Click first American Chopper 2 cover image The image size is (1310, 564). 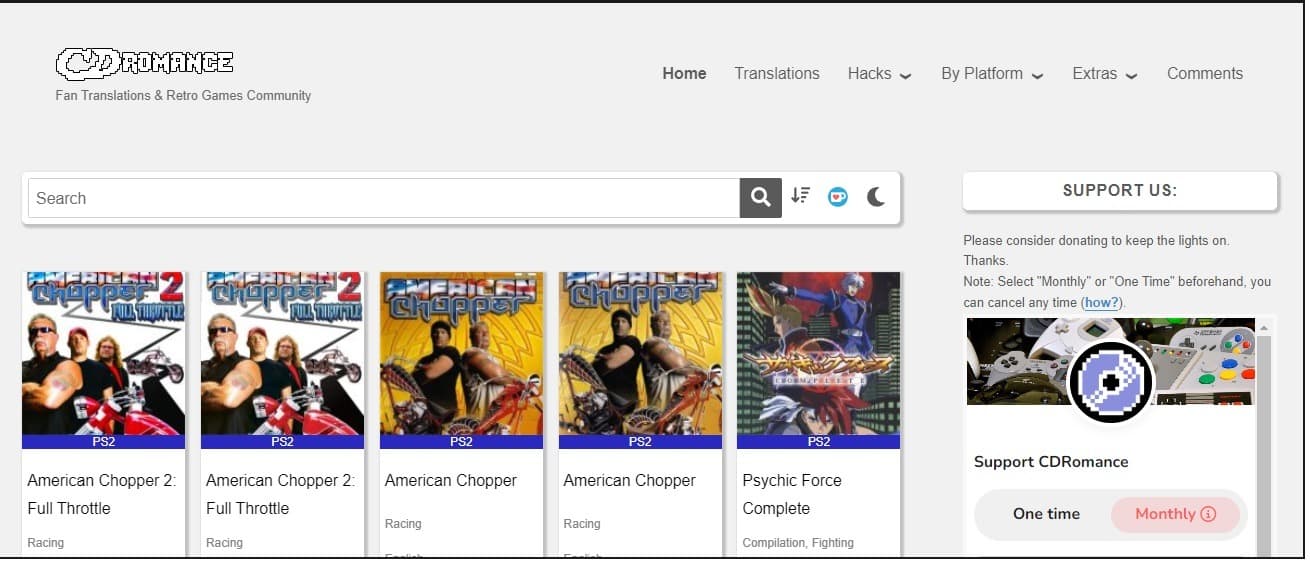[103, 353]
